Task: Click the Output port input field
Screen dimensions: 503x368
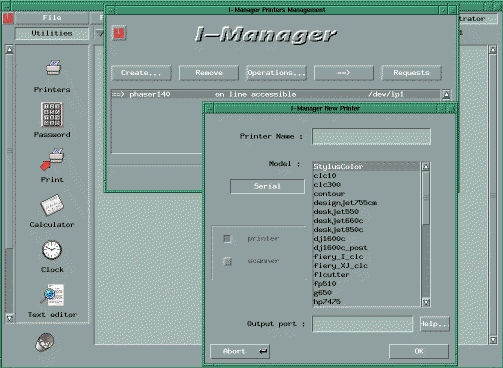Action: pyautogui.click(x=362, y=324)
